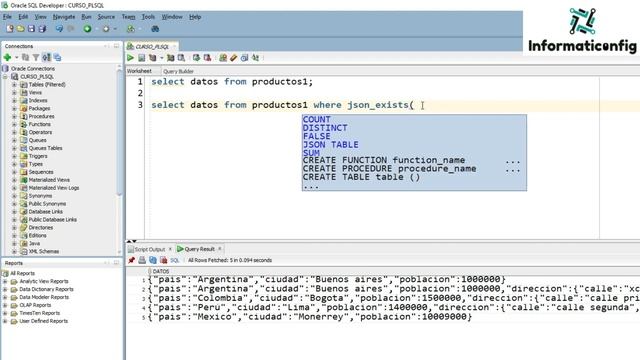The width and height of the screenshot is (640, 360).
Task: Switch to the Query Builder tab
Action: (178, 71)
